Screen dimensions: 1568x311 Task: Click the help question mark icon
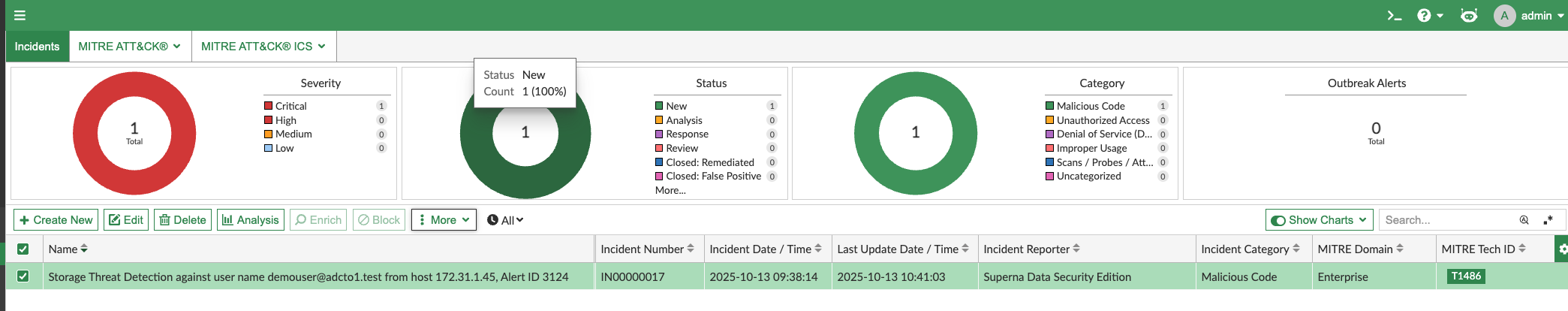coord(1424,16)
